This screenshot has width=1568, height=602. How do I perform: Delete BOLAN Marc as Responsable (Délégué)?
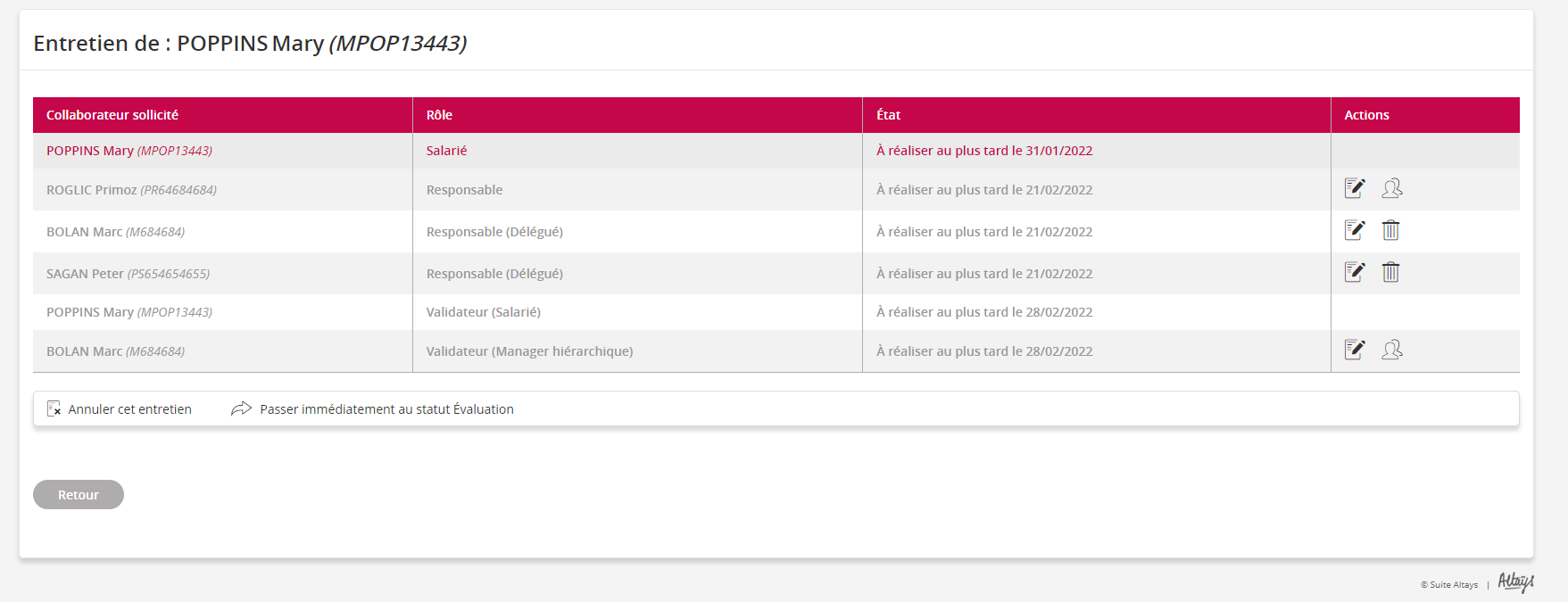(x=1390, y=230)
